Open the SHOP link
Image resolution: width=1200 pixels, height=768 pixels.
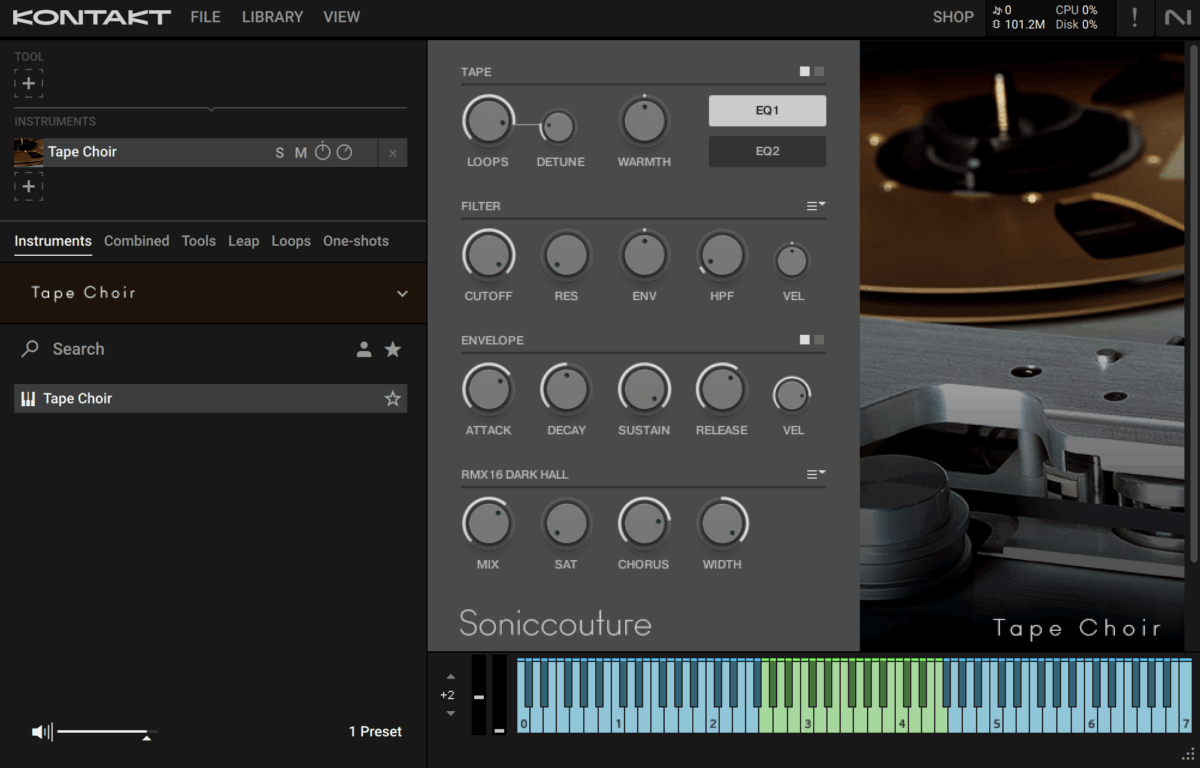(953, 17)
